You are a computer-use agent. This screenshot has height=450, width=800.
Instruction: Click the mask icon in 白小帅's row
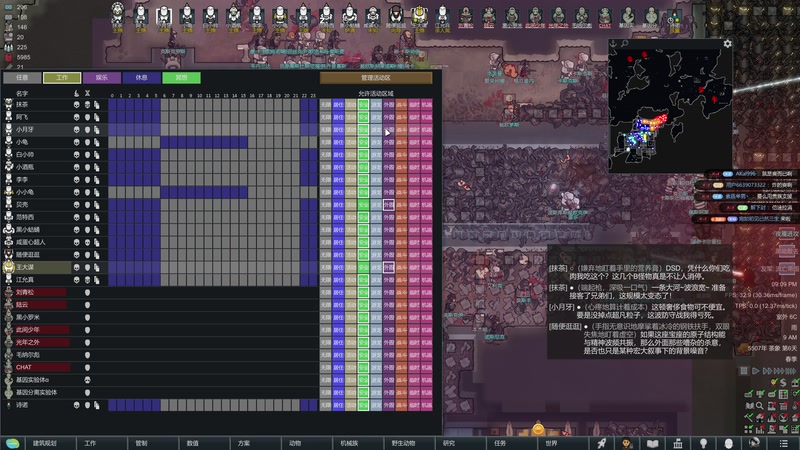87,155
